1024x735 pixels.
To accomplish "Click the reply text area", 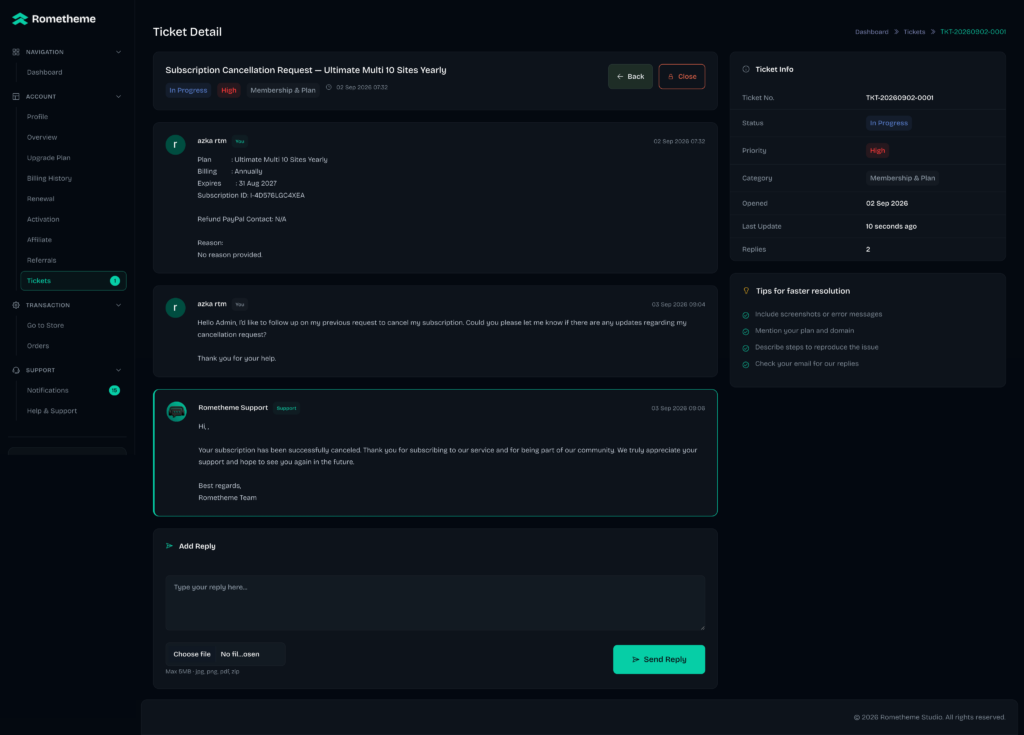I will coord(435,602).
